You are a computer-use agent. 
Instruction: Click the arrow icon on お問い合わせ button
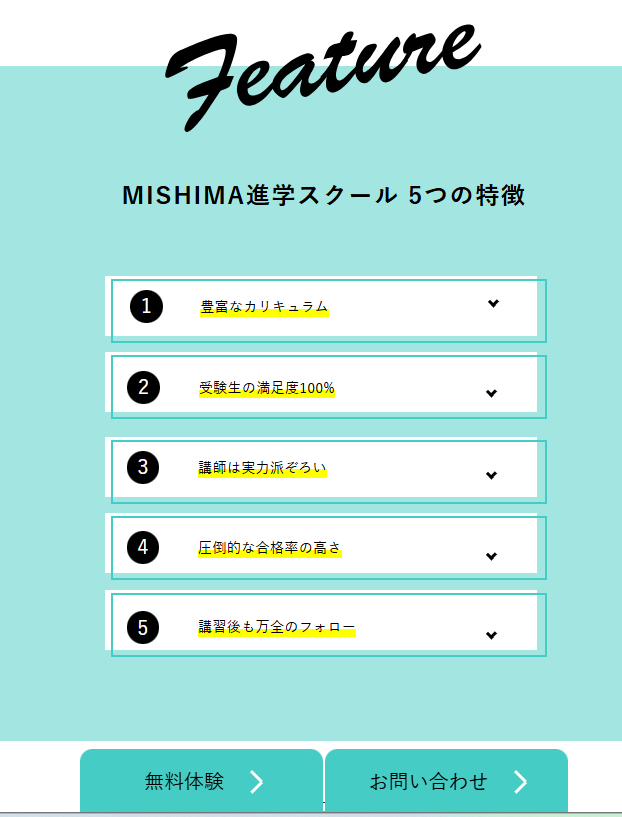[x=520, y=782]
